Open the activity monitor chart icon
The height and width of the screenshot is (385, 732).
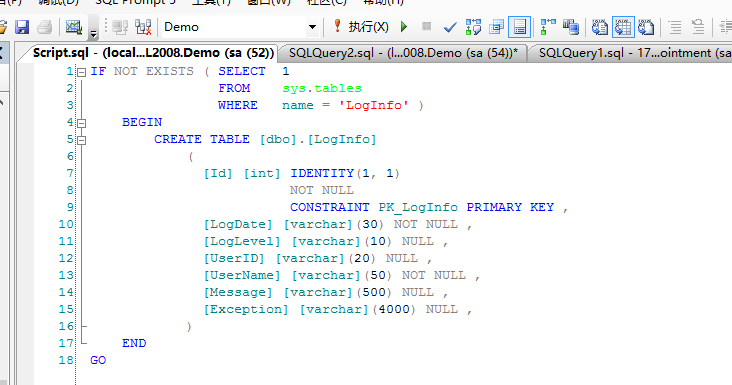[74, 27]
